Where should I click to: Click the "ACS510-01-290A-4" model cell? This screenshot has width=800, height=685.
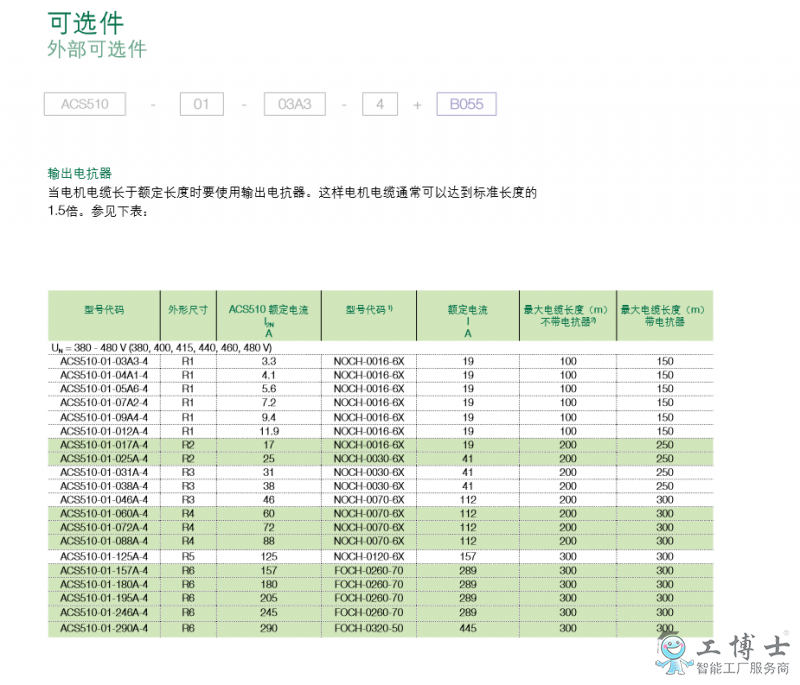tap(104, 628)
